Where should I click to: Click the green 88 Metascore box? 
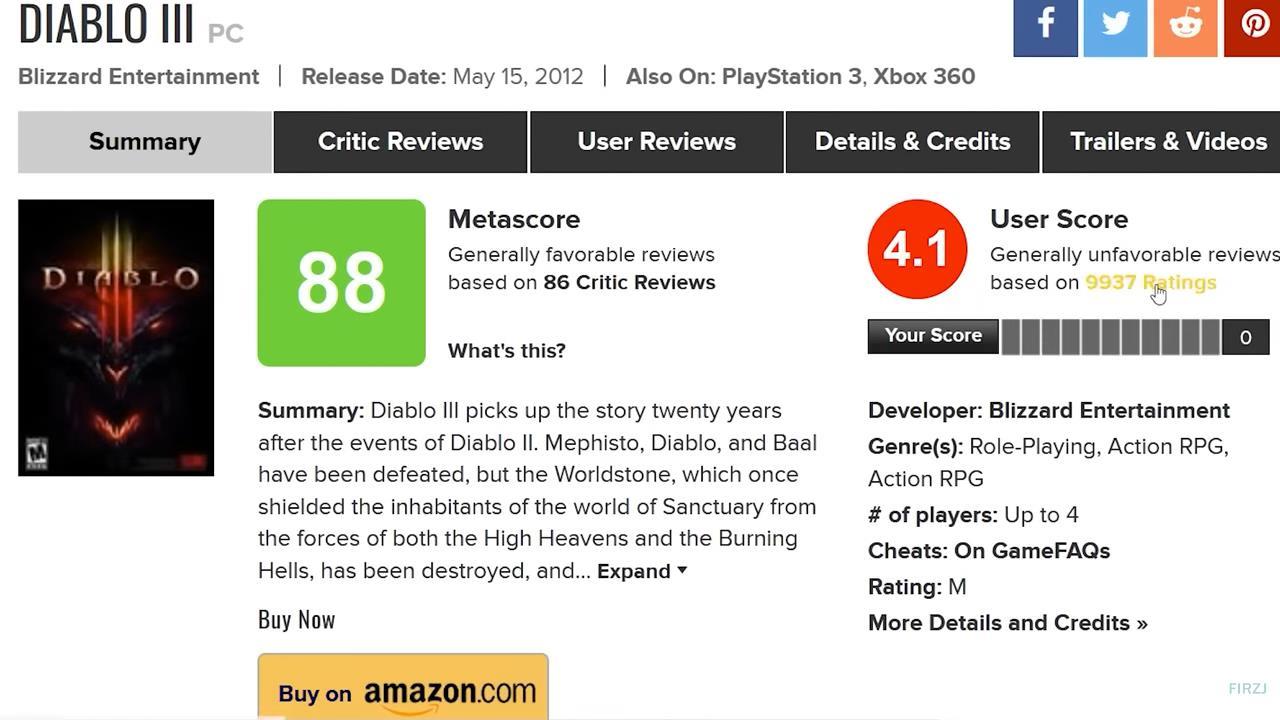pos(341,283)
